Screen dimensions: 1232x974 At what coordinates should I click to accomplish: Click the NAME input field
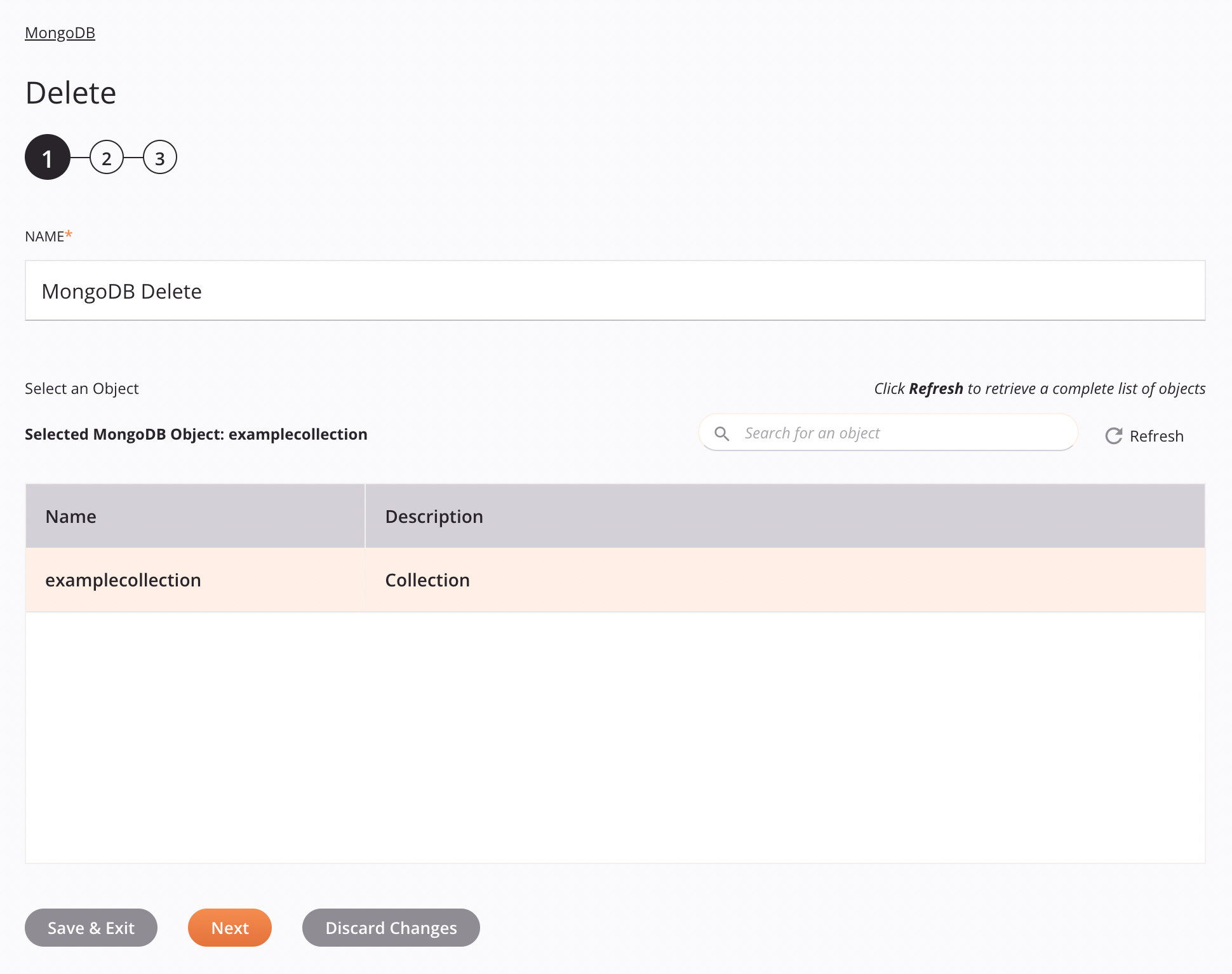click(x=615, y=290)
